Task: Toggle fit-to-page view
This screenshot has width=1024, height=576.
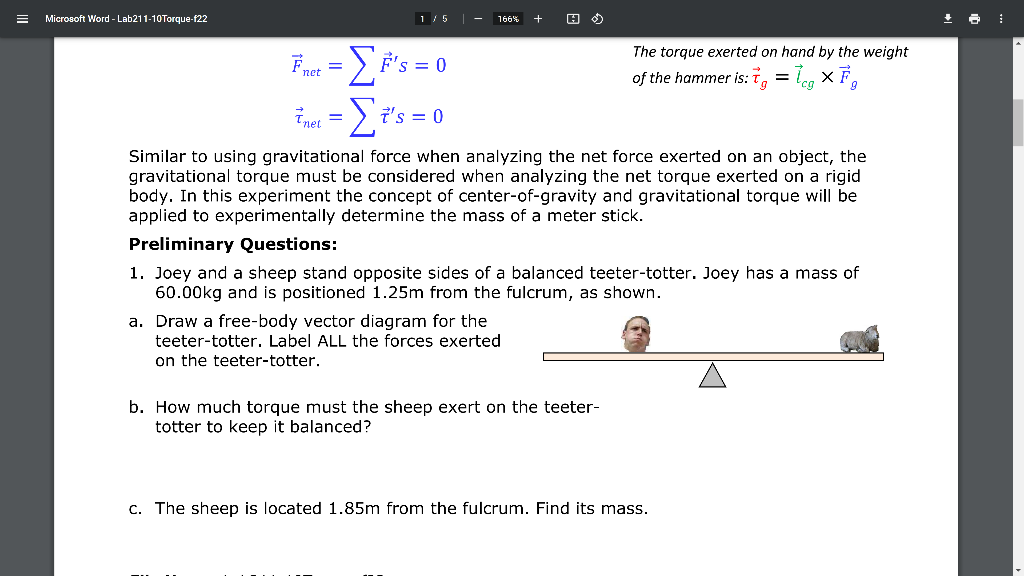Action: coord(572,18)
